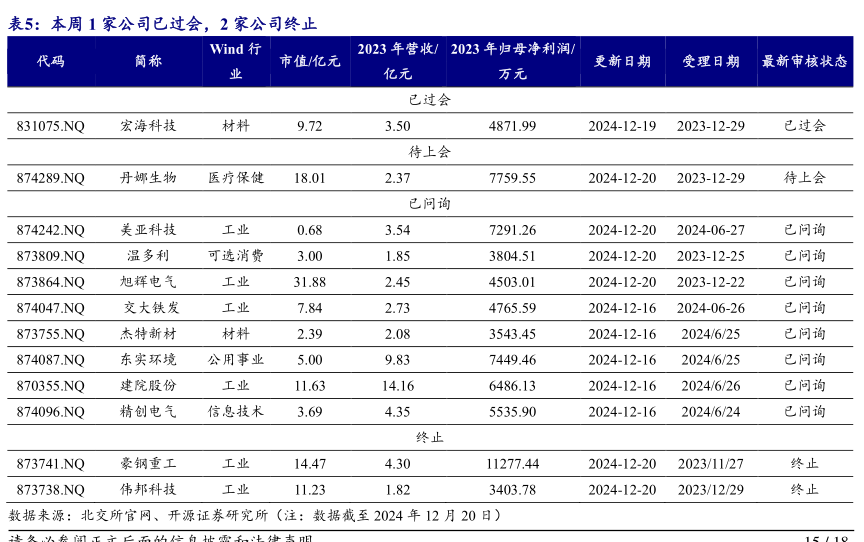Screen dimensions: 864x542
Task: Click the '2023 年归母净利润/万元' column header
Action: 512,61
